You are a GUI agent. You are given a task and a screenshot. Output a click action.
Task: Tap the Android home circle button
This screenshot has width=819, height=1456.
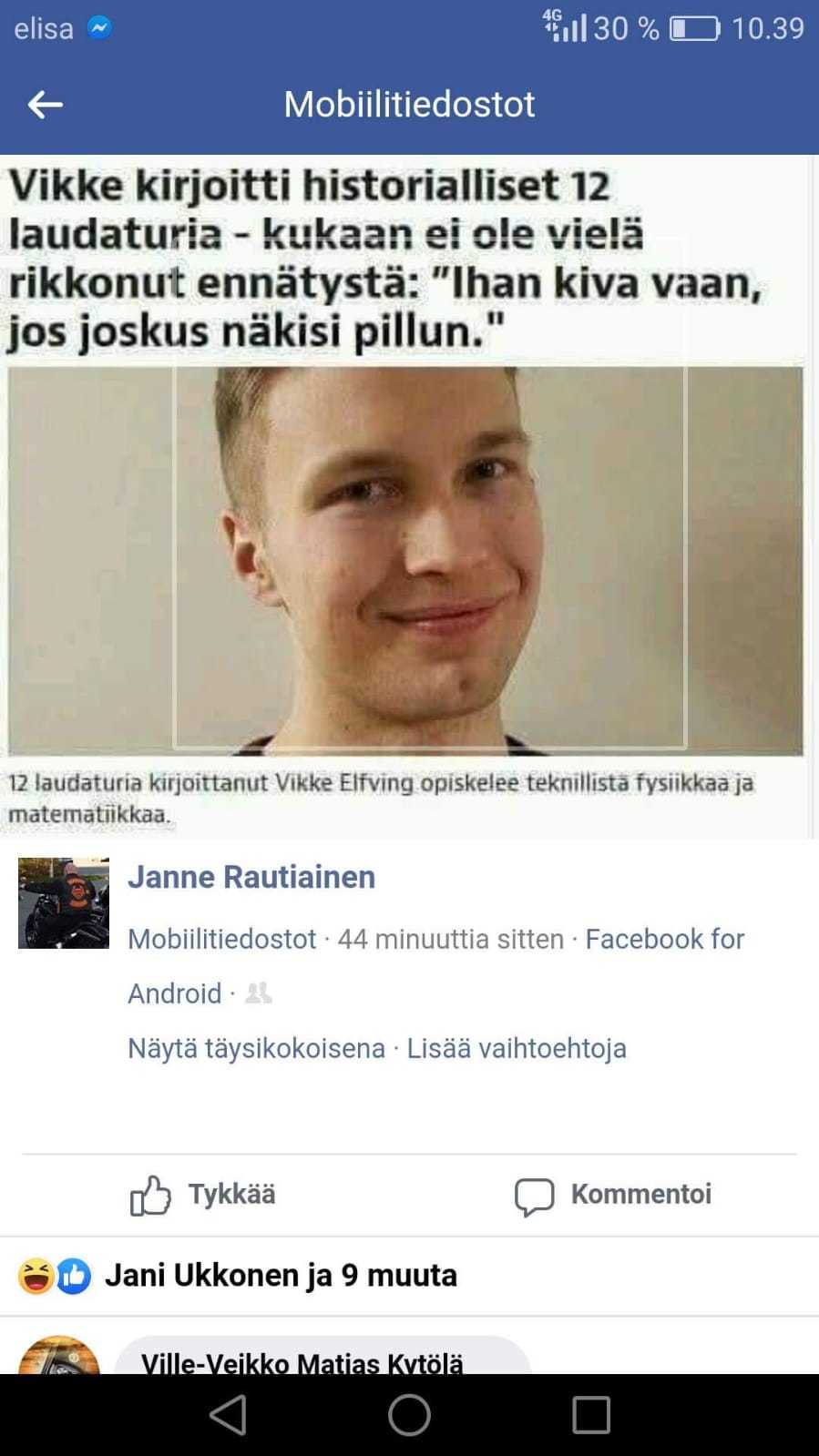409,1415
